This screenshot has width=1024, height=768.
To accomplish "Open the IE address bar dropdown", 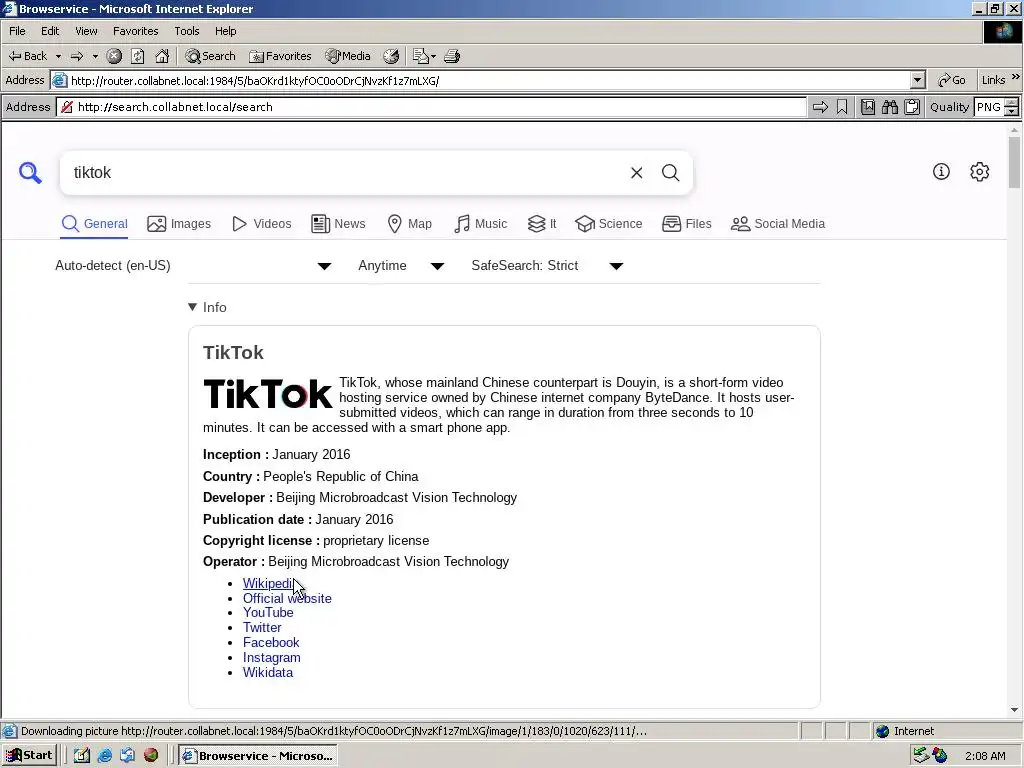I will [x=918, y=80].
